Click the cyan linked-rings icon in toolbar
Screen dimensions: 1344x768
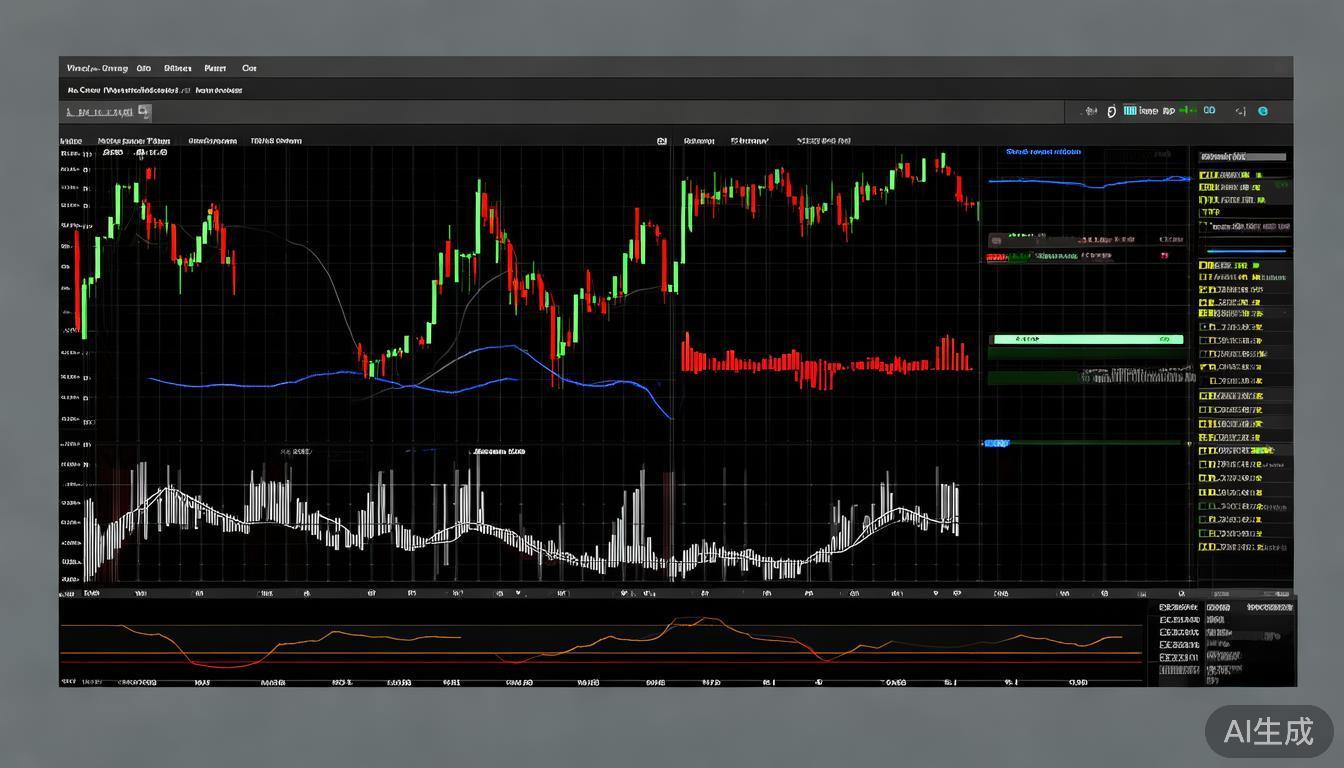[x=1209, y=111]
